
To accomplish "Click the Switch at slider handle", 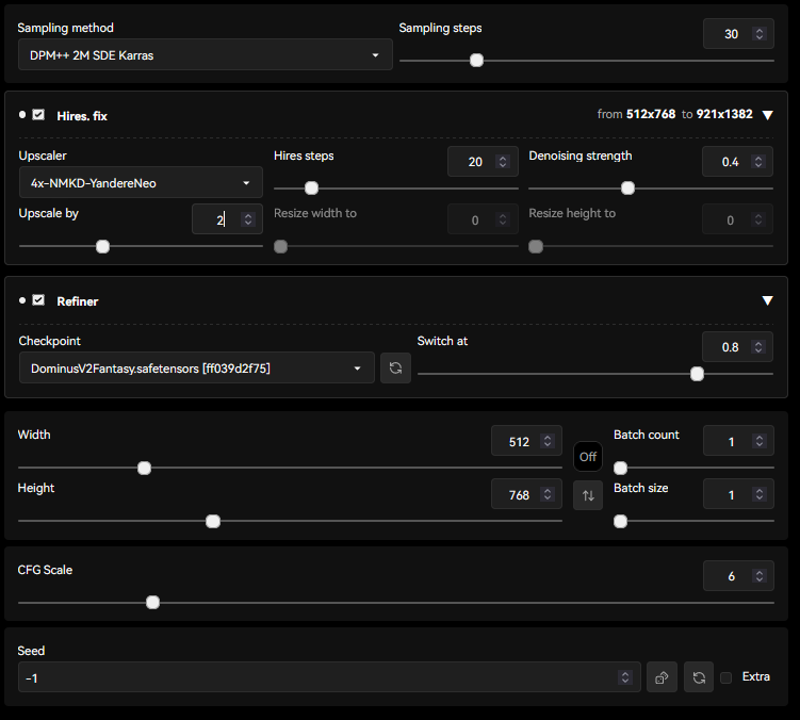I will (697, 374).
